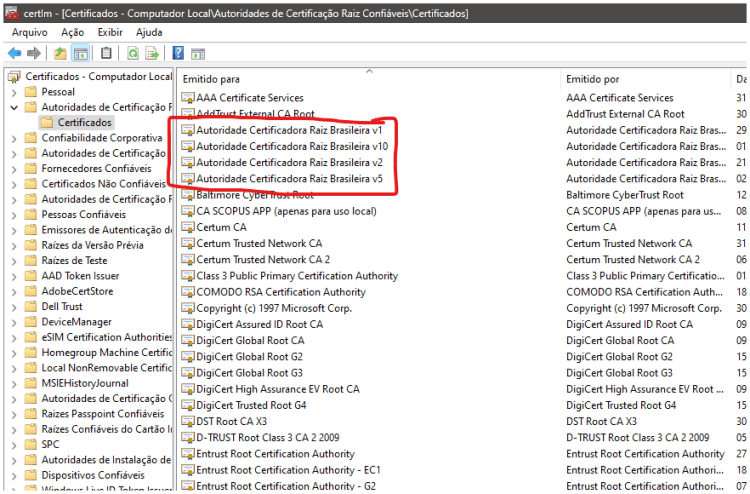This screenshot has width=750, height=494.
Task: Select Autoridade Certificadora Raiz Brasileira v10
Action: point(290,146)
